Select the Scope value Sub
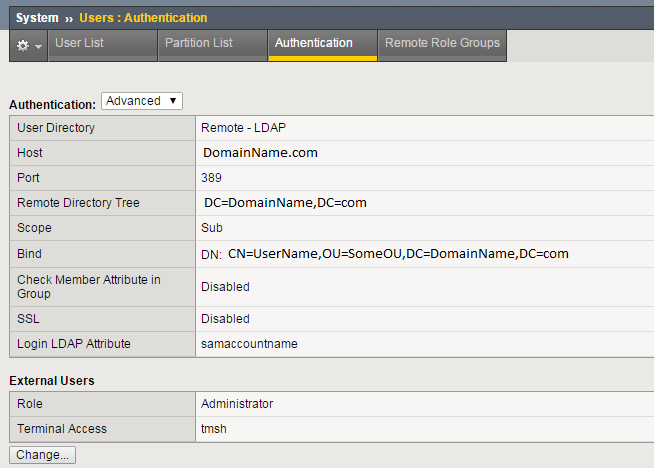The width and height of the screenshot is (654, 468). pos(211,228)
